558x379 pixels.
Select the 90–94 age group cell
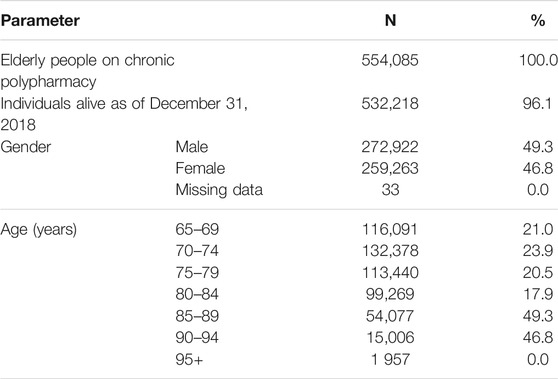197,337
